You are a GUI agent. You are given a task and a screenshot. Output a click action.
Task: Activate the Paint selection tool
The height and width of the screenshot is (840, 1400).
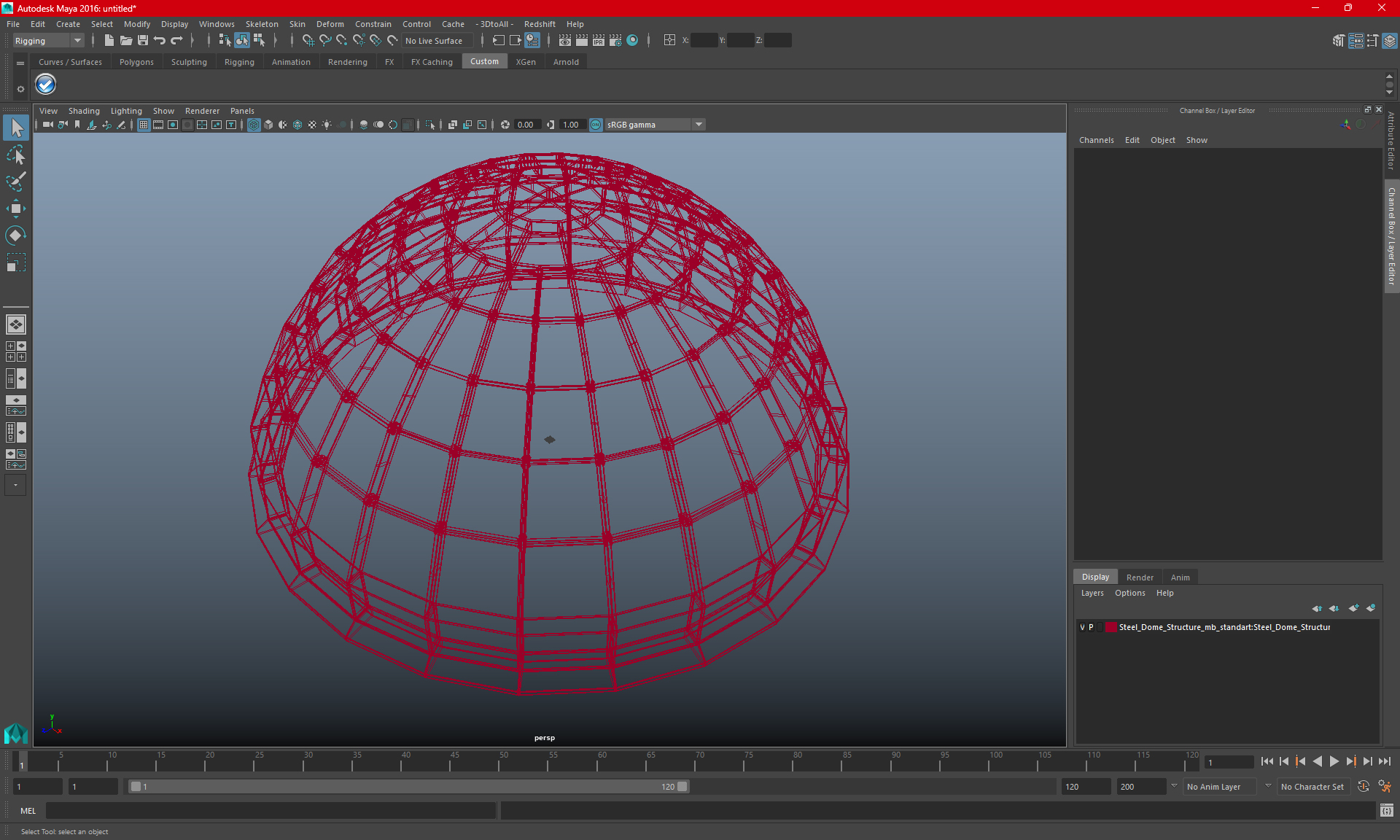(x=16, y=182)
